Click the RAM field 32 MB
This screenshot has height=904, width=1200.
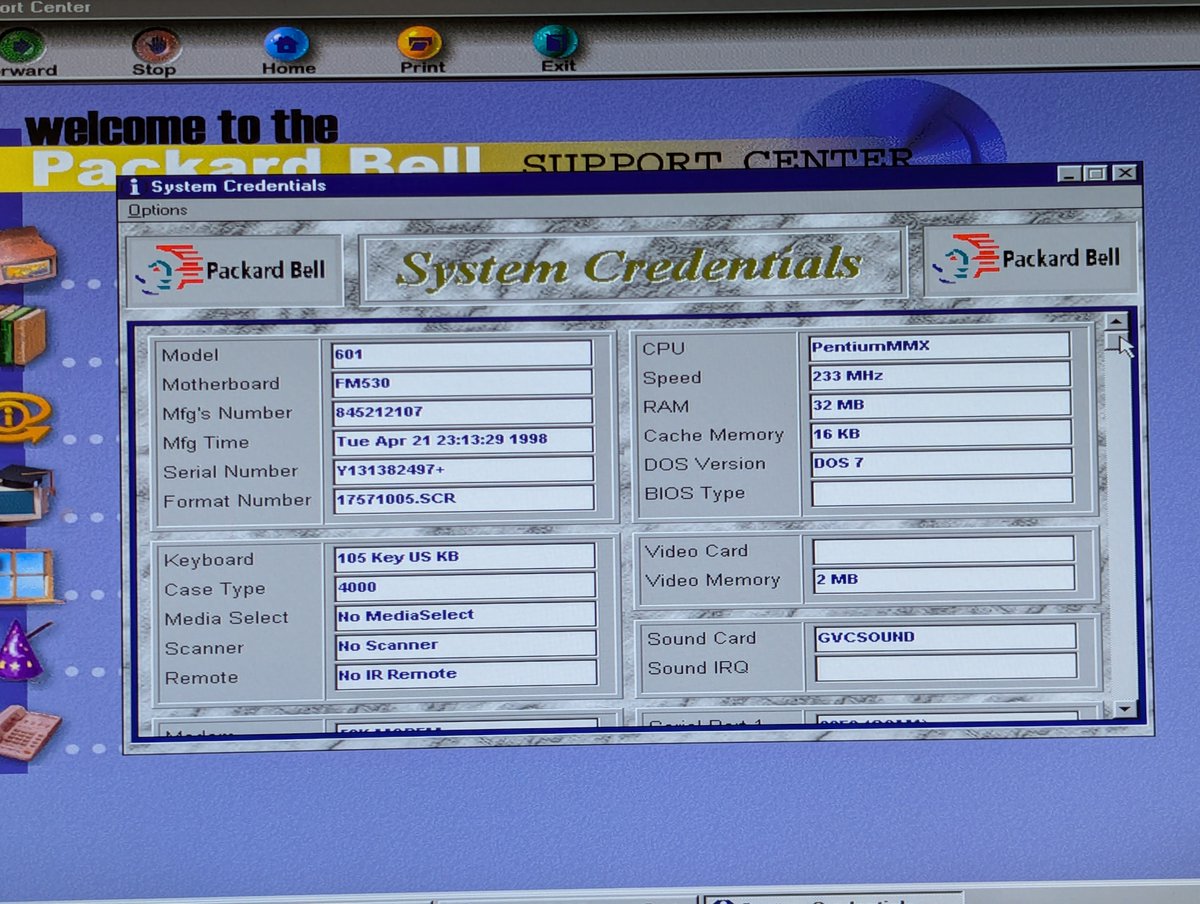click(x=941, y=404)
